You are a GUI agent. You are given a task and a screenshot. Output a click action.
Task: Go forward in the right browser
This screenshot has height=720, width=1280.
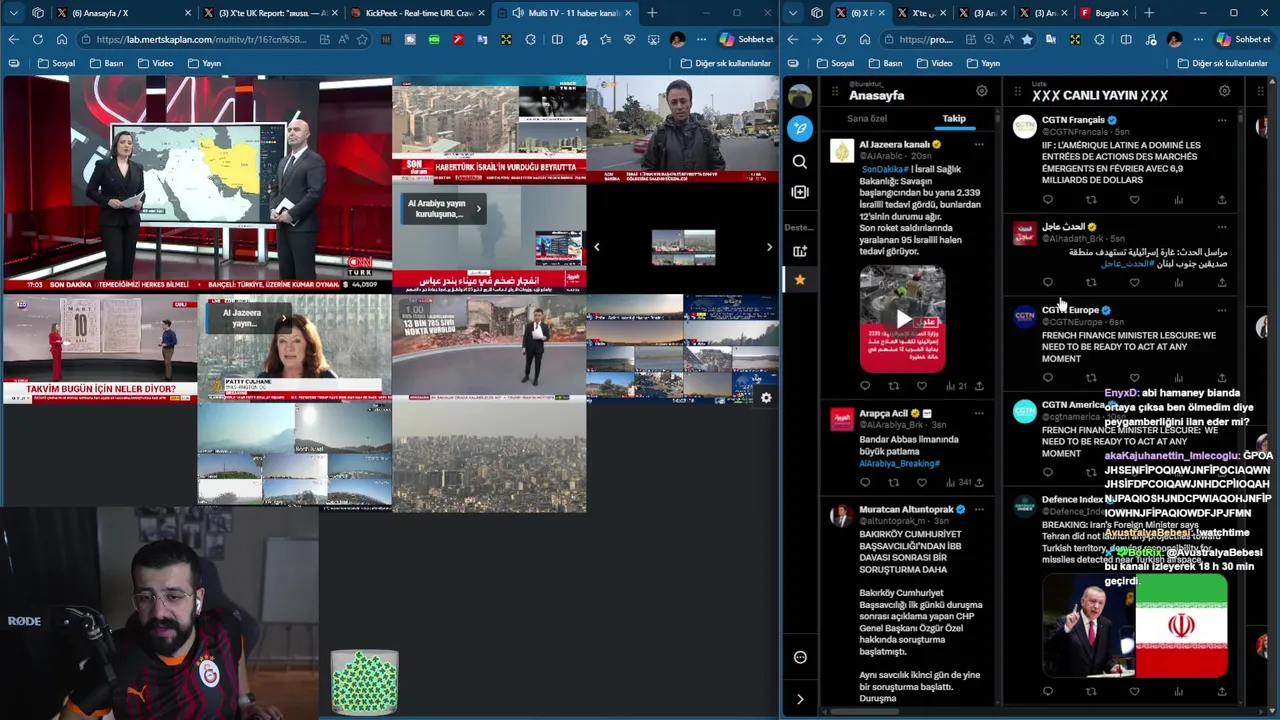816,39
